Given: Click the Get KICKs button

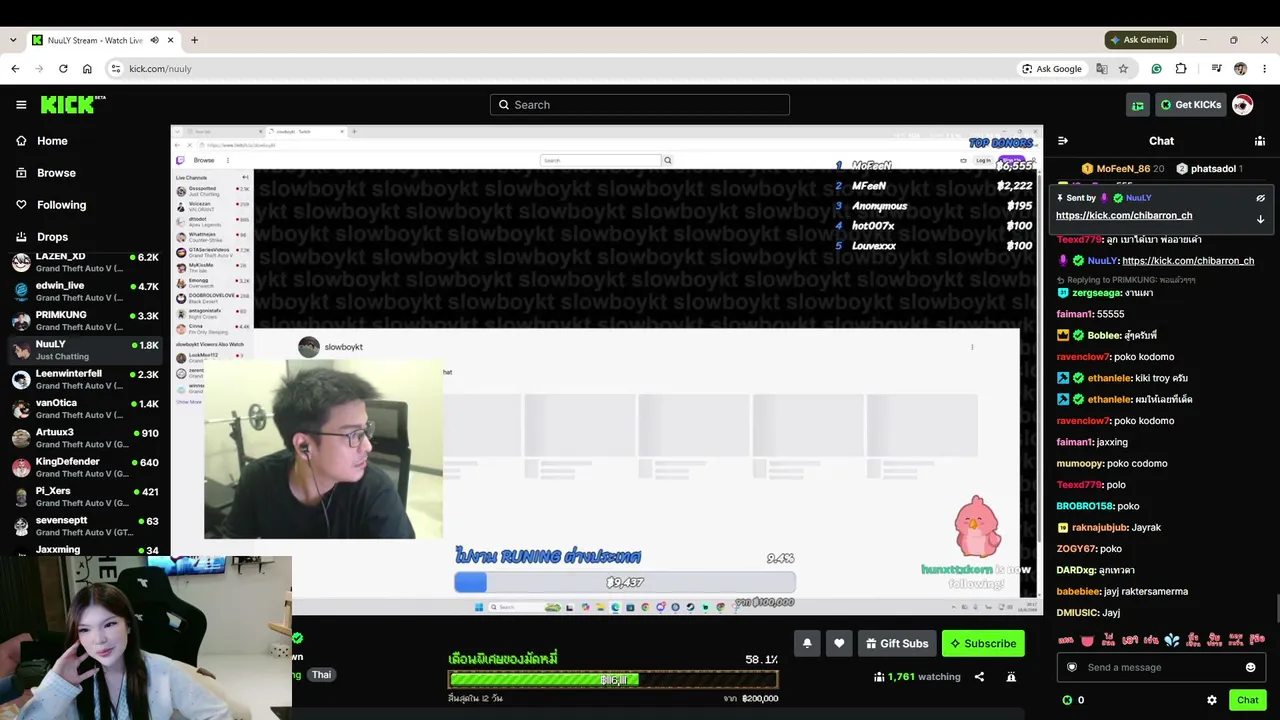Looking at the screenshot, I should (1190, 105).
